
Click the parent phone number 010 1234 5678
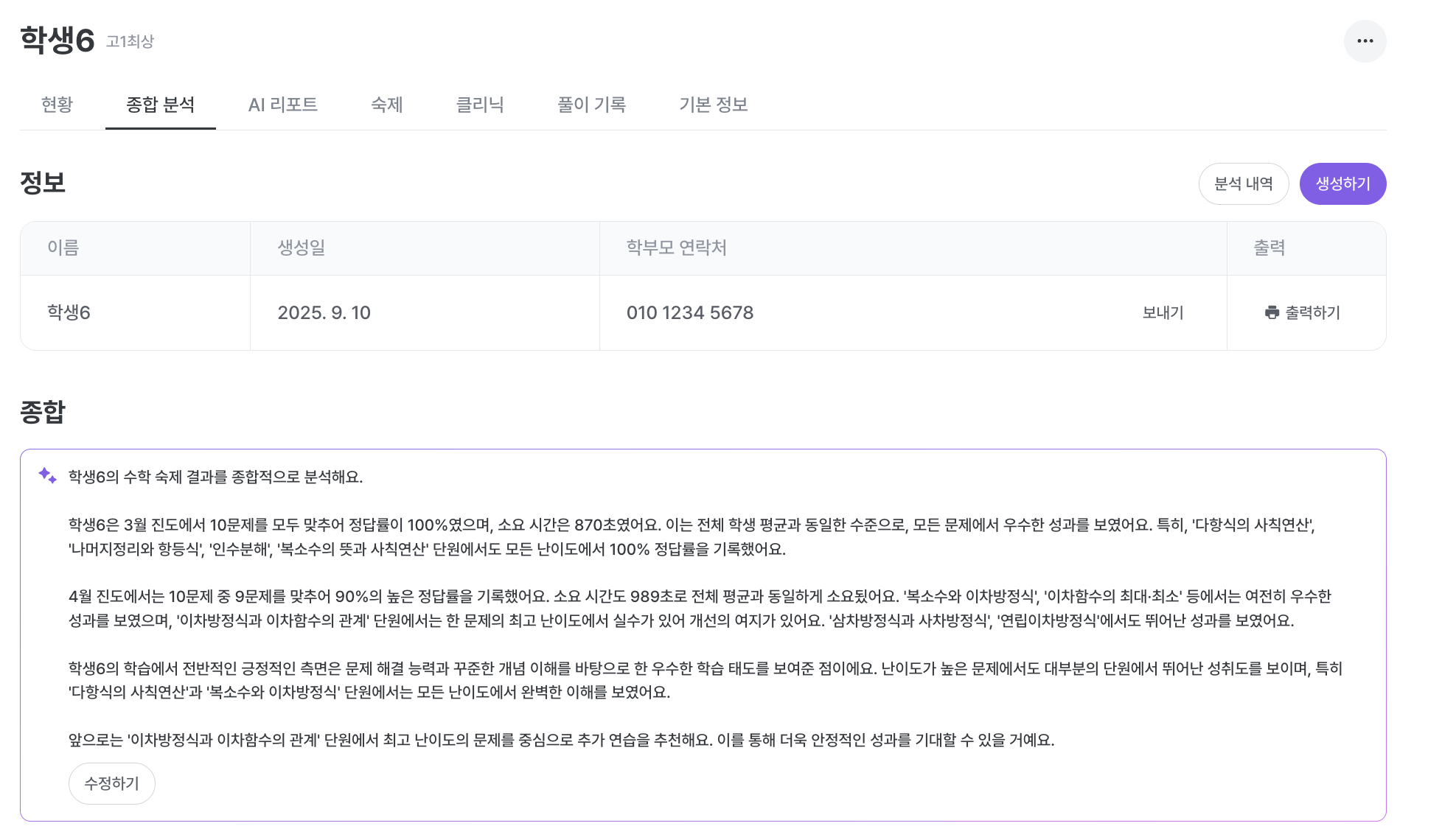point(689,312)
